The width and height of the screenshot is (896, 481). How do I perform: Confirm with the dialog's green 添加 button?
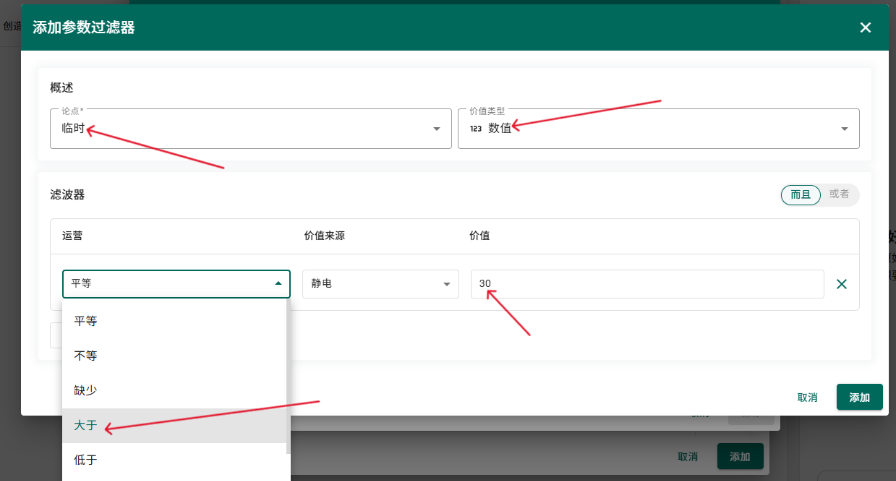[859, 397]
